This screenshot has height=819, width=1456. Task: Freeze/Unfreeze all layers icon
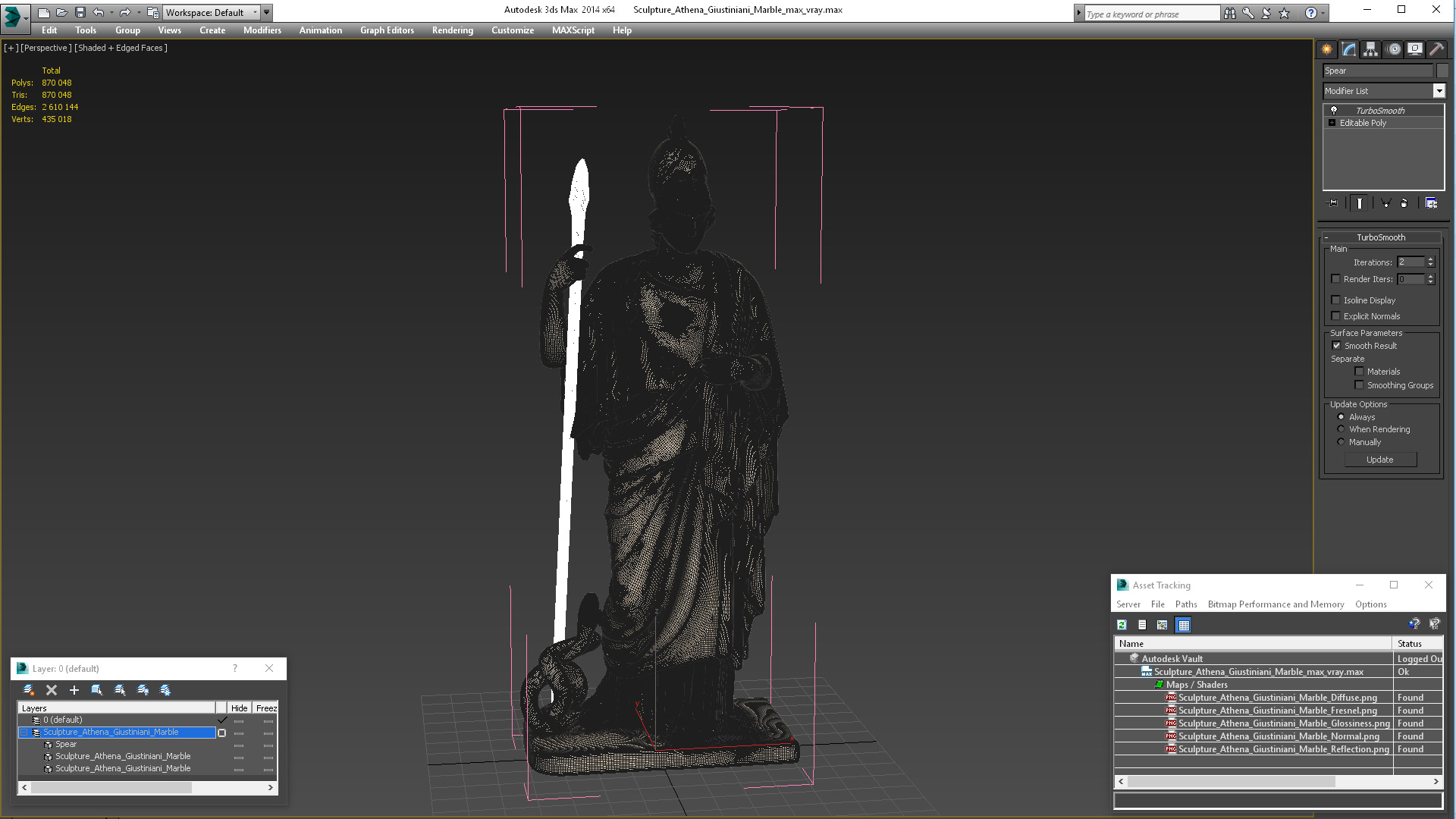(165, 690)
